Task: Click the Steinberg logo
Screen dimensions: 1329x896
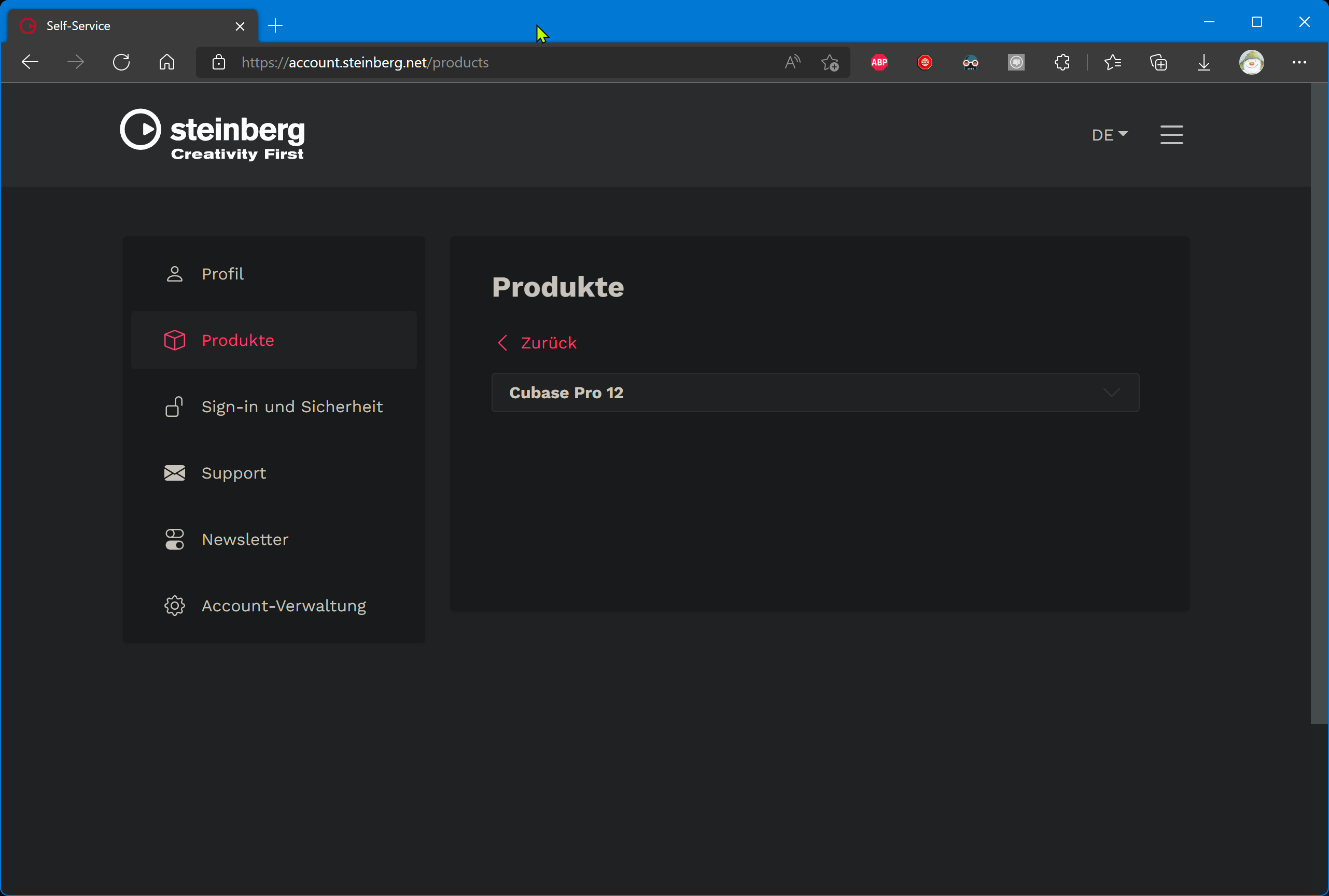Action: click(x=212, y=135)
